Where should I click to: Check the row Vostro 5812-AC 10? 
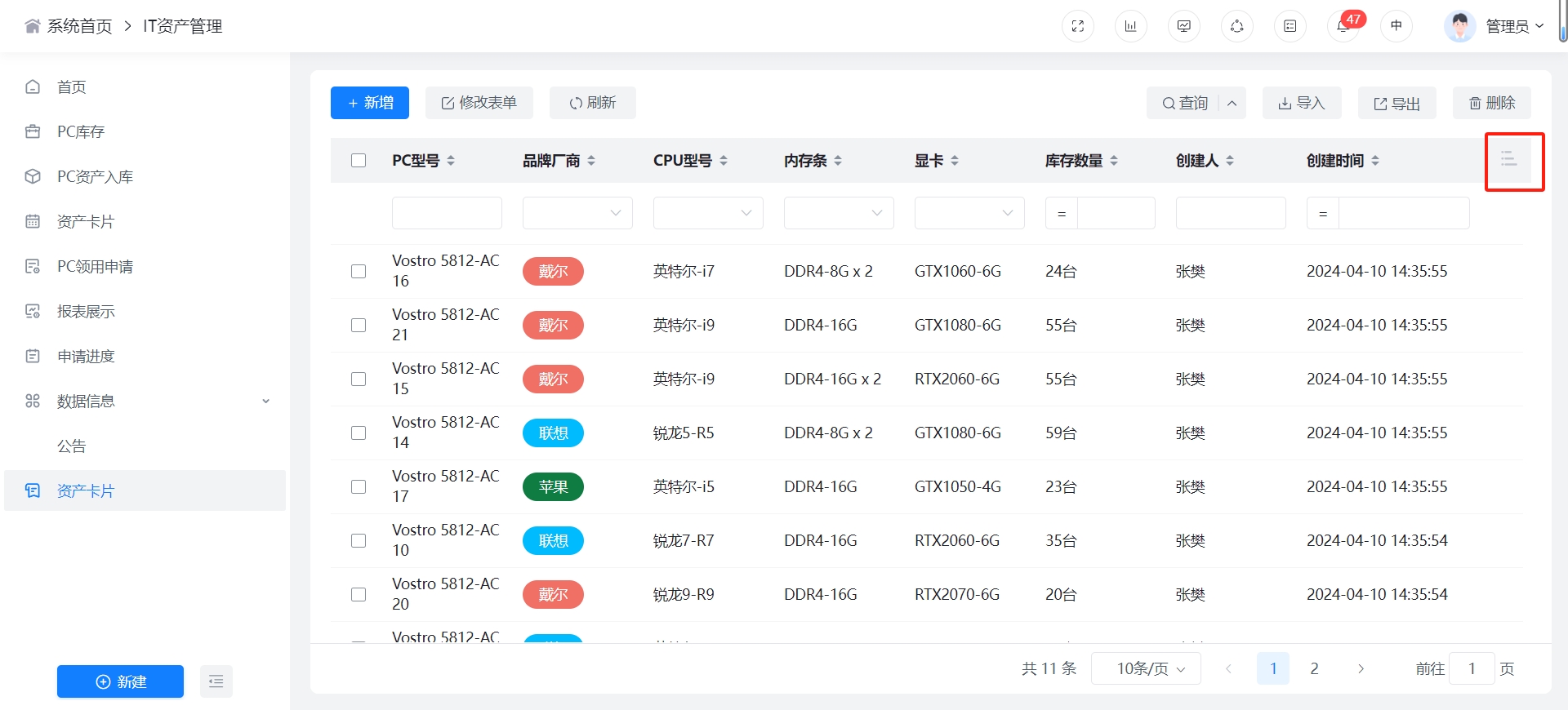pyautogui.click(x=359, y=540)
